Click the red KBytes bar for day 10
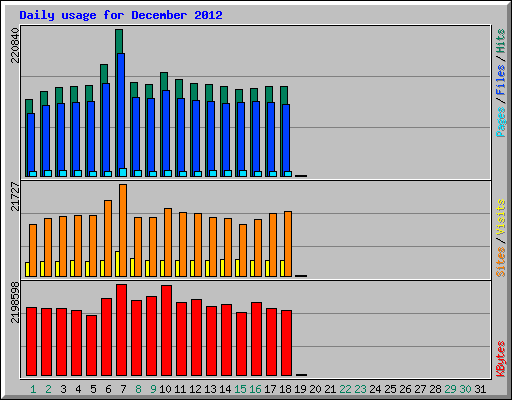The image size is (512, 400). pos(166,330)
